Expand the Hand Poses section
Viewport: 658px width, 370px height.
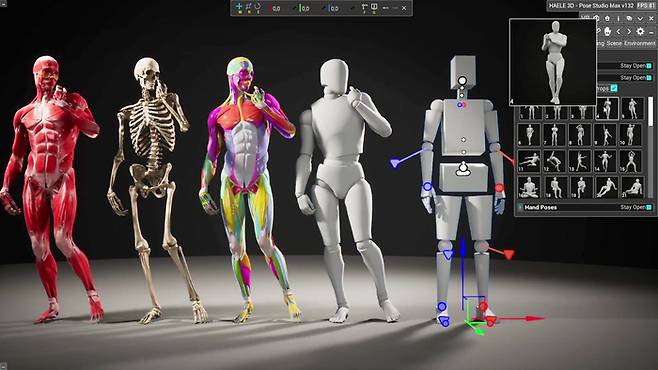click(520, 207)
